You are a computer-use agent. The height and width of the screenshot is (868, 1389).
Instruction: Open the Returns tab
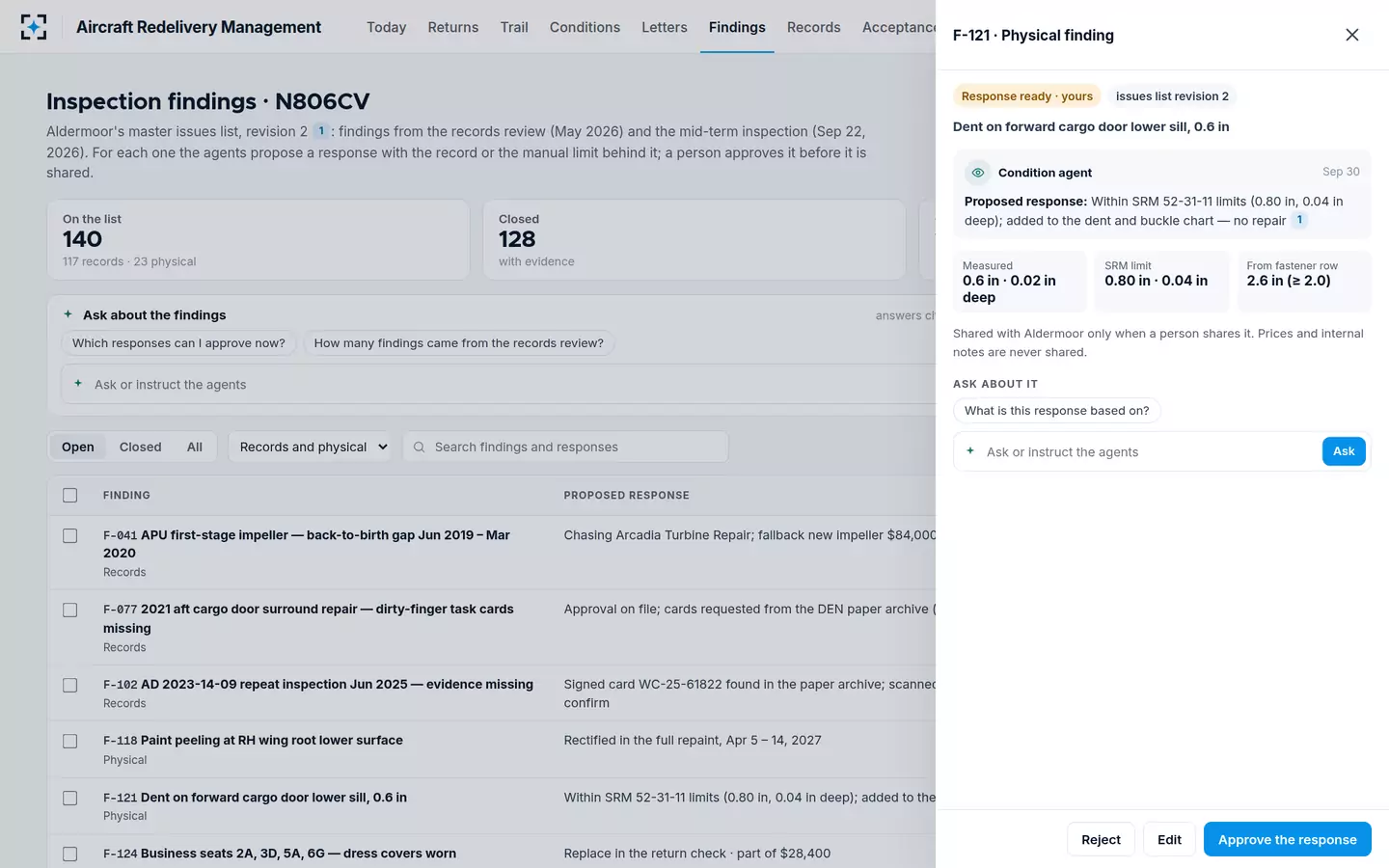pos(453,27)
